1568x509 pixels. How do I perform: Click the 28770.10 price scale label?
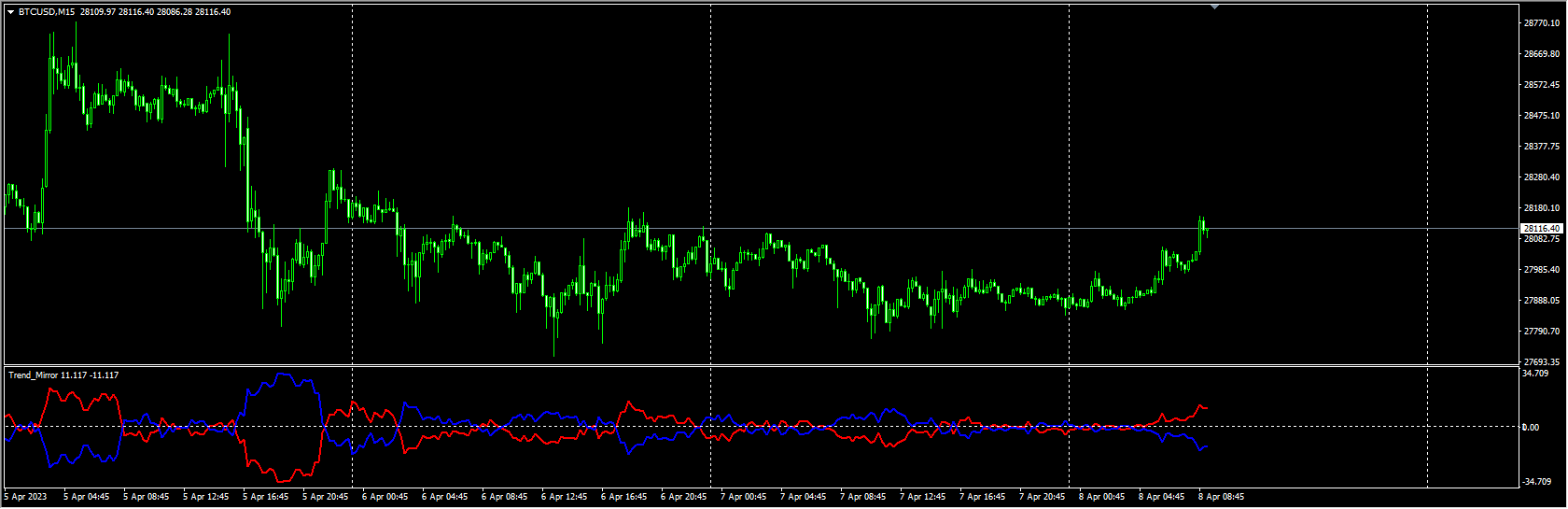(x=1541, y=23)
